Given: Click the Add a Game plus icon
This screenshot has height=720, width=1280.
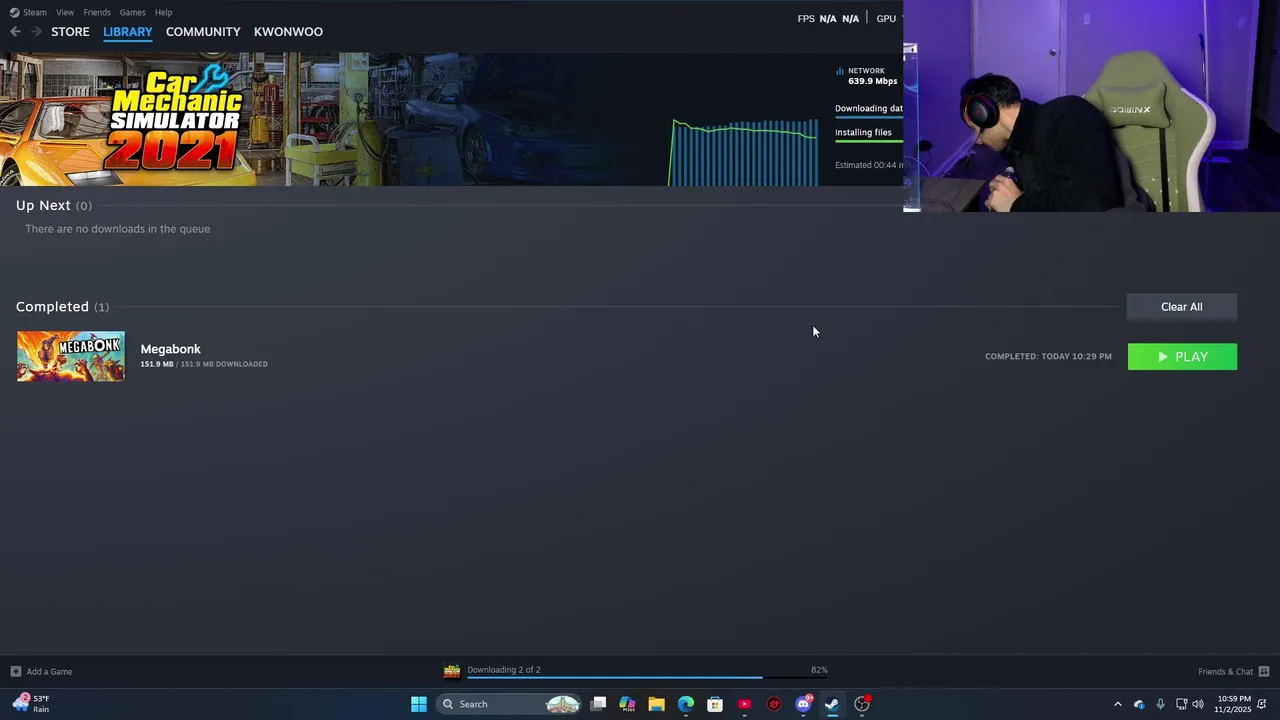Looking at the screenshot, I should pyautogui.click(x=15, y=671).
